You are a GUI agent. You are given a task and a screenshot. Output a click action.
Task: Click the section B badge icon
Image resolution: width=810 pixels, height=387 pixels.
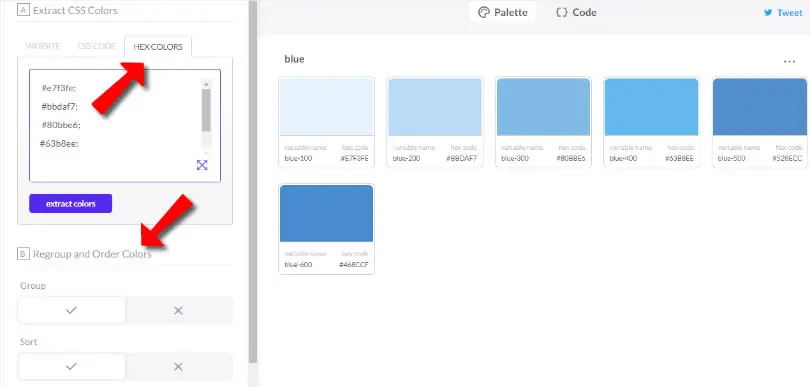click(23, 254)
